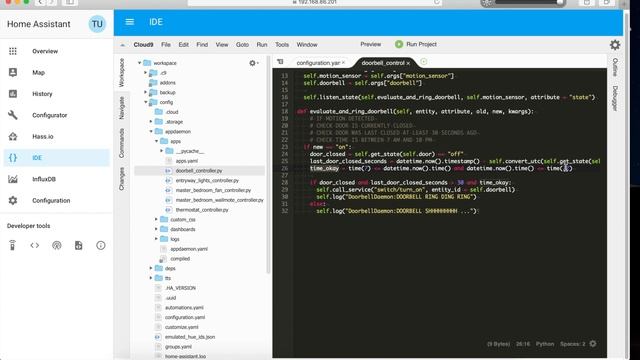640x360 pixels.
Task: Click the workspace tree settings gear
Action: (253, 63)
